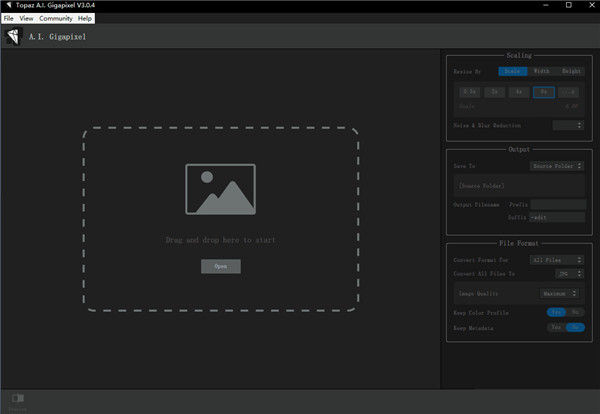Select the 0.5x scale preset
Image resolution: width=600 pixels, height=414 pixels.
pyautogui.click(x=468, y=91)
